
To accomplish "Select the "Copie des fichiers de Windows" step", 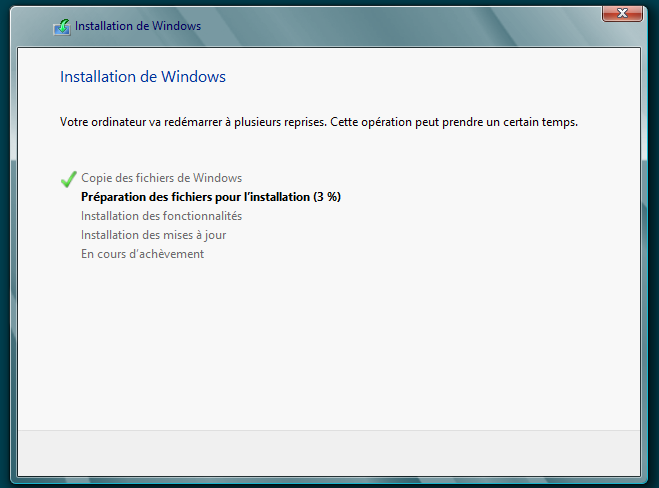I will (x=161, y=178).
